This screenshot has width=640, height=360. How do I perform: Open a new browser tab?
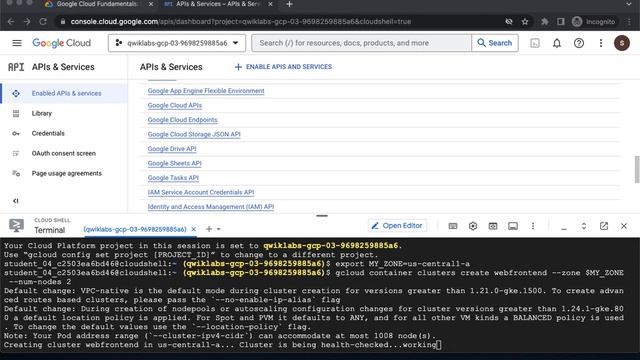point(289,4)
